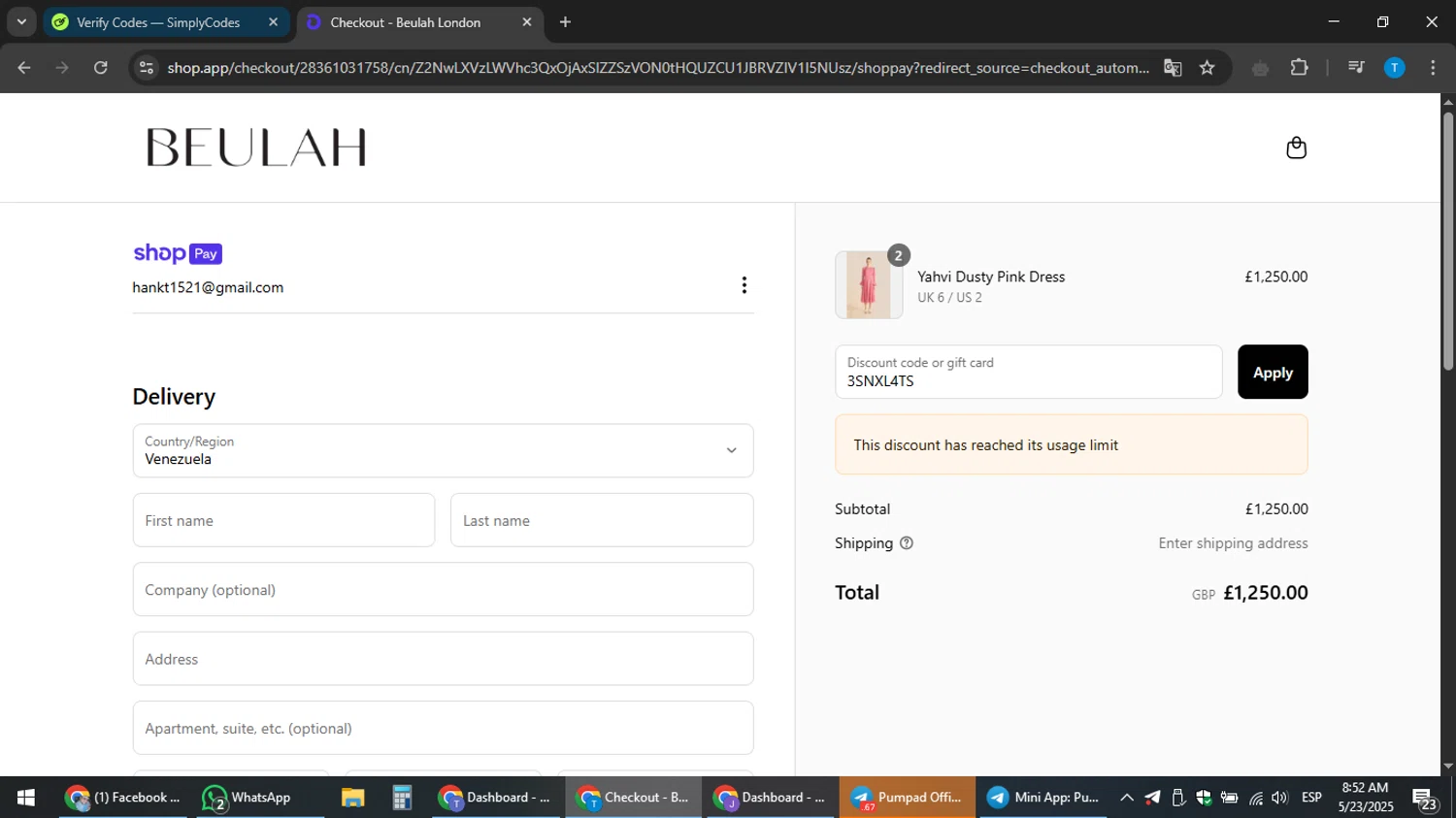Open the tab search dropdown arrow
This screenshot has height=818, width=1456.
[x=21, y=22]
